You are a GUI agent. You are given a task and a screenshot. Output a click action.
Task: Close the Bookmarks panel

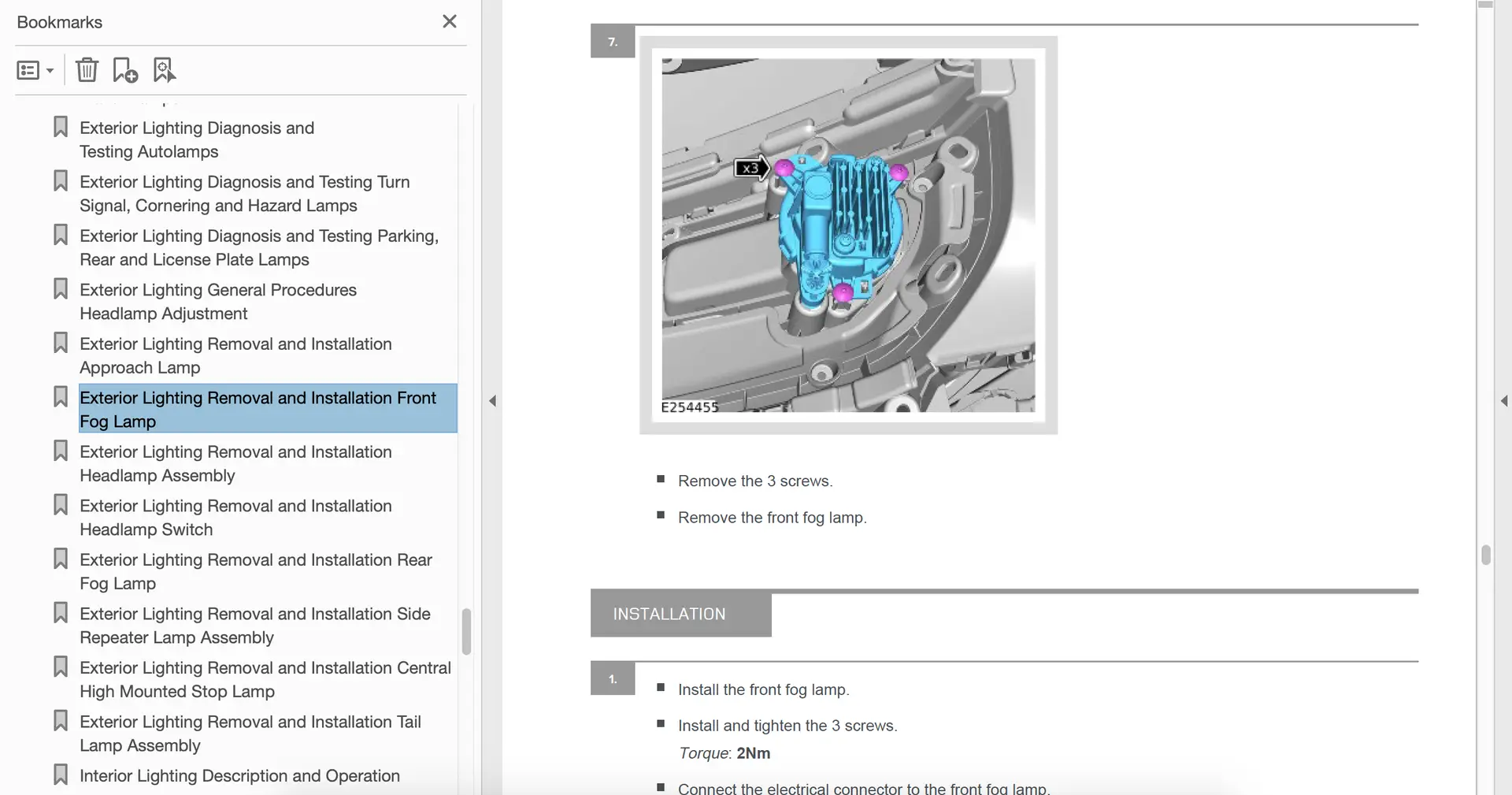pyautogui.click(x=450, y=21)
